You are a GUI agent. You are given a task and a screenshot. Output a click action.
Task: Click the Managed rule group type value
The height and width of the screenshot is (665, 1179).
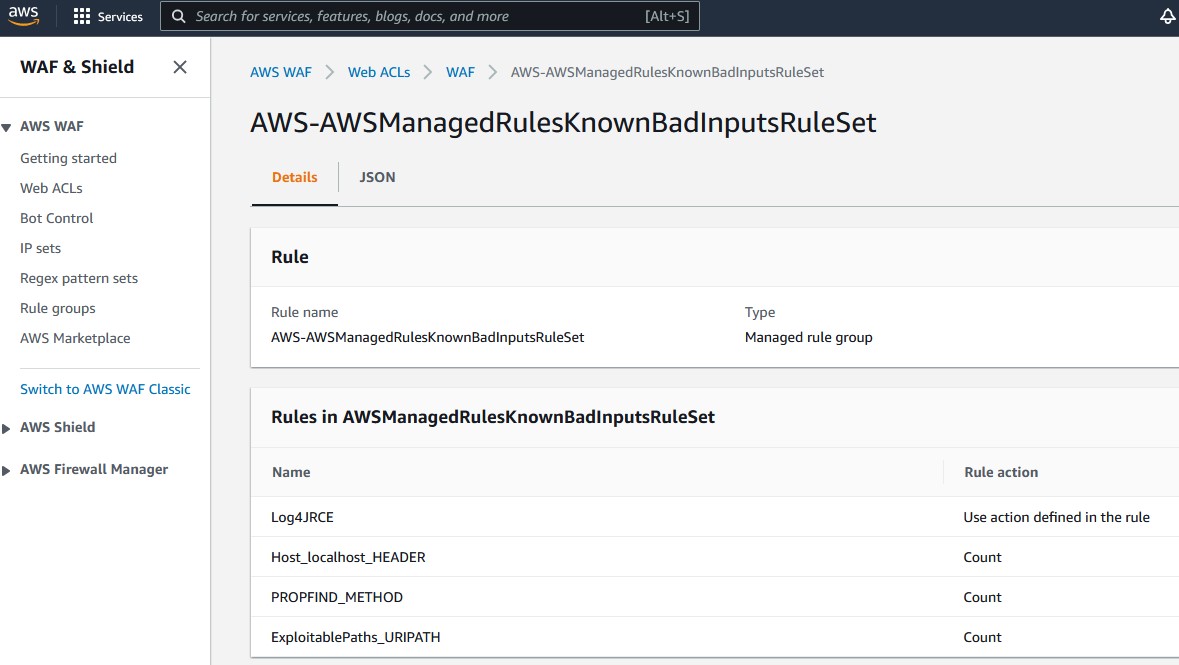[x=808, y=337]
